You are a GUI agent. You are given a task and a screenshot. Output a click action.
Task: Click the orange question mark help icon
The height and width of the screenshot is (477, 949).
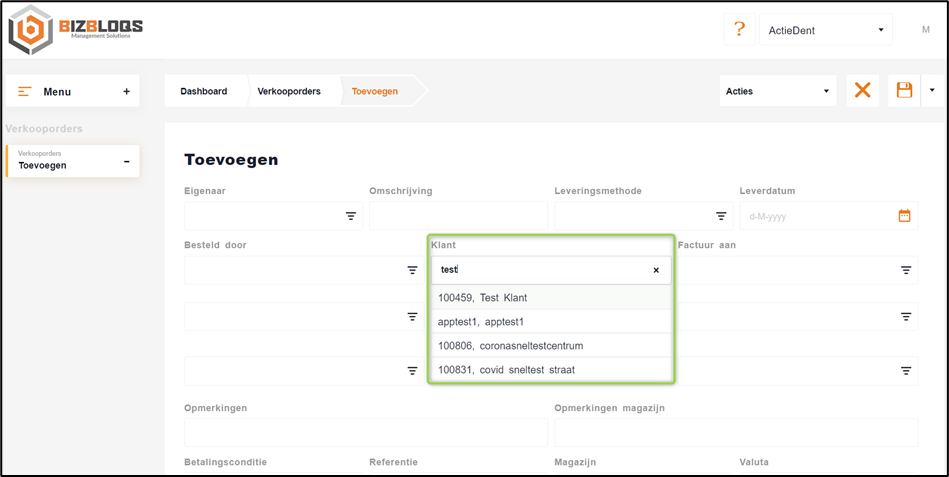click(x=739, y=29)
